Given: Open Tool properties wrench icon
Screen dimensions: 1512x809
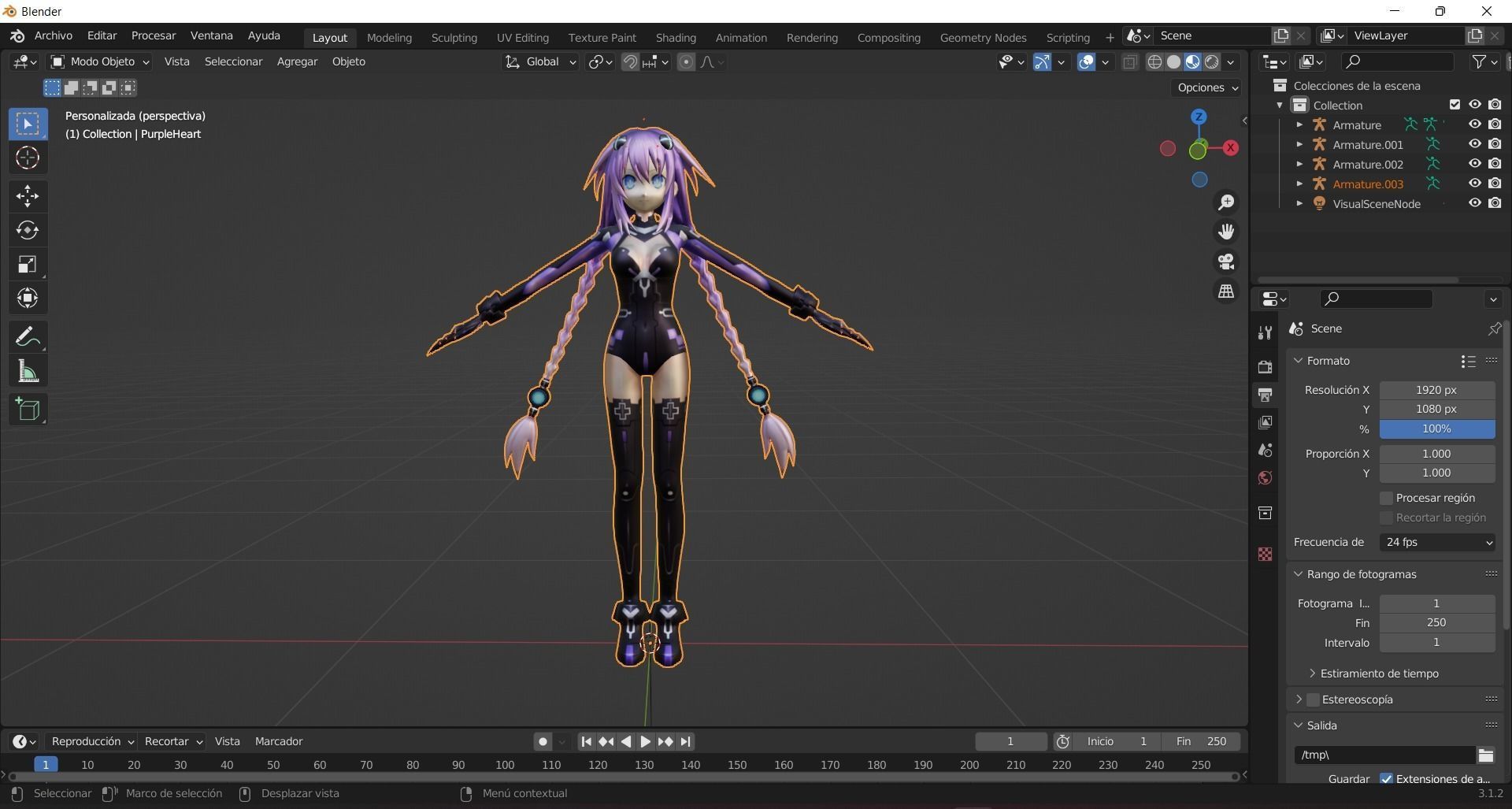Looking at the screenshot, I should pos(1265,332).
